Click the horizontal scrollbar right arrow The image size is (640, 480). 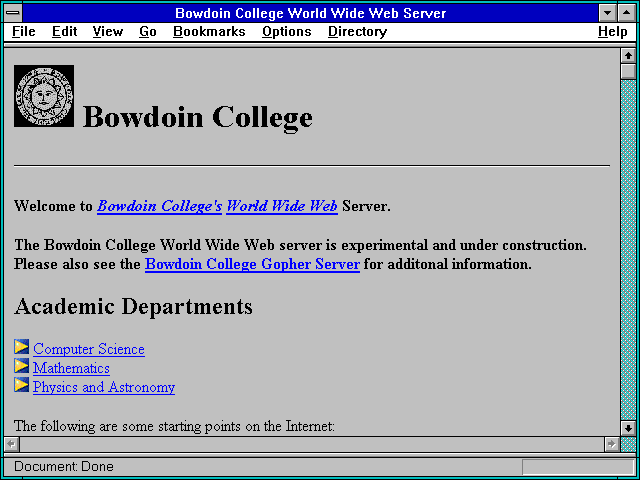pos(611,444)
